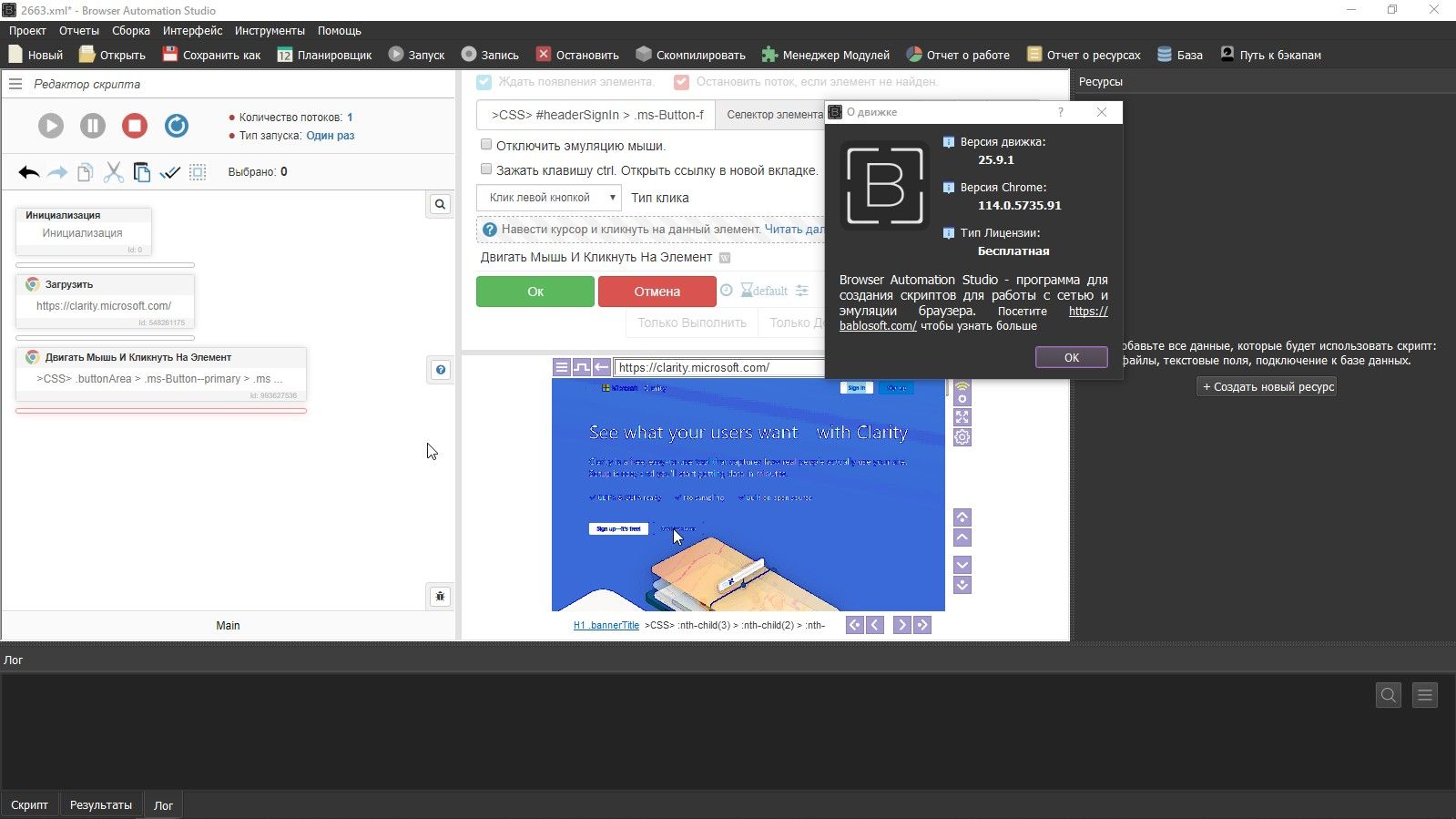Viewport: 1456px width, 819px height.
Task: Toggle 'Зажать клавишу ctrl' checkbox
Action: tap(486, 169)
